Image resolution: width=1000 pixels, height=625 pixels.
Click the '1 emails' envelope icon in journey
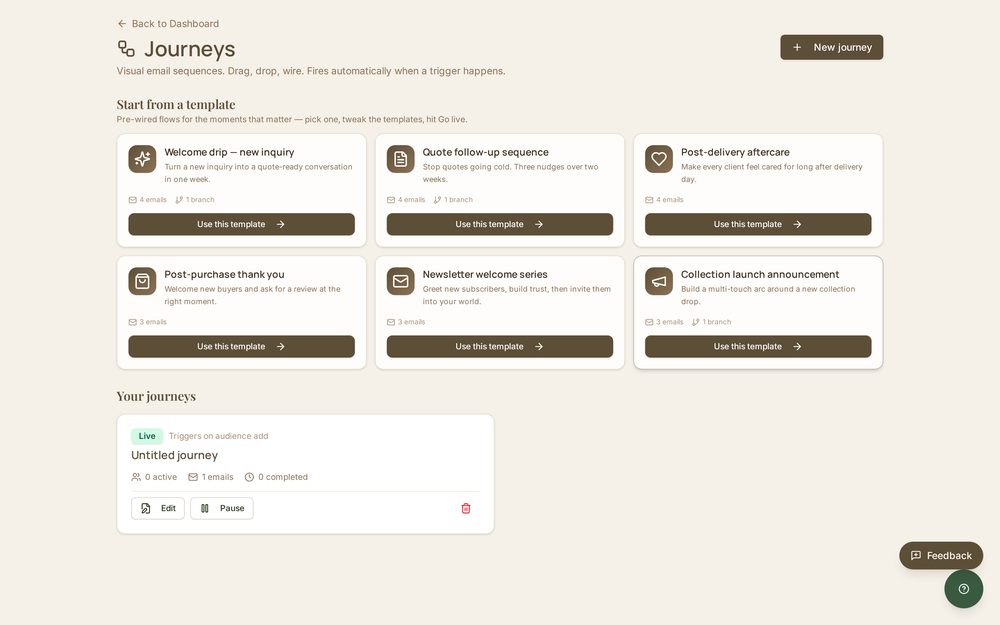pos(193,477)
